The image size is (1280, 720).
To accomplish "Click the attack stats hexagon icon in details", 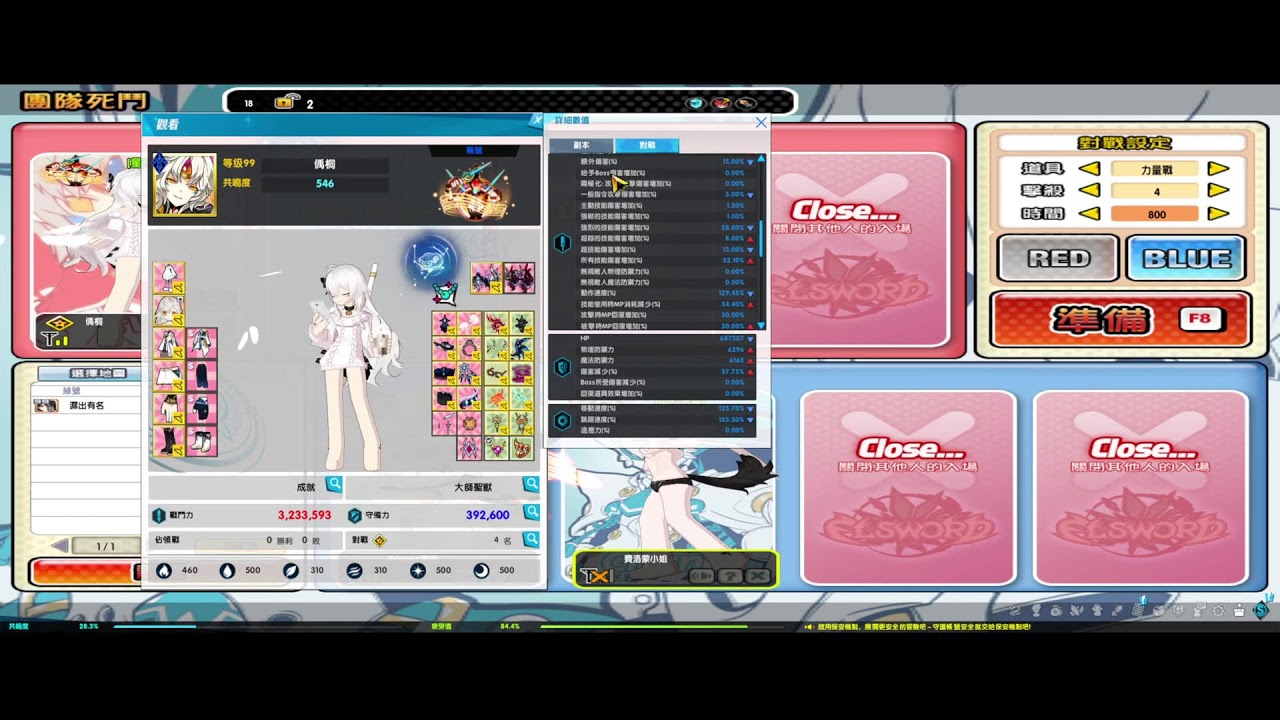I will point(562,242).
